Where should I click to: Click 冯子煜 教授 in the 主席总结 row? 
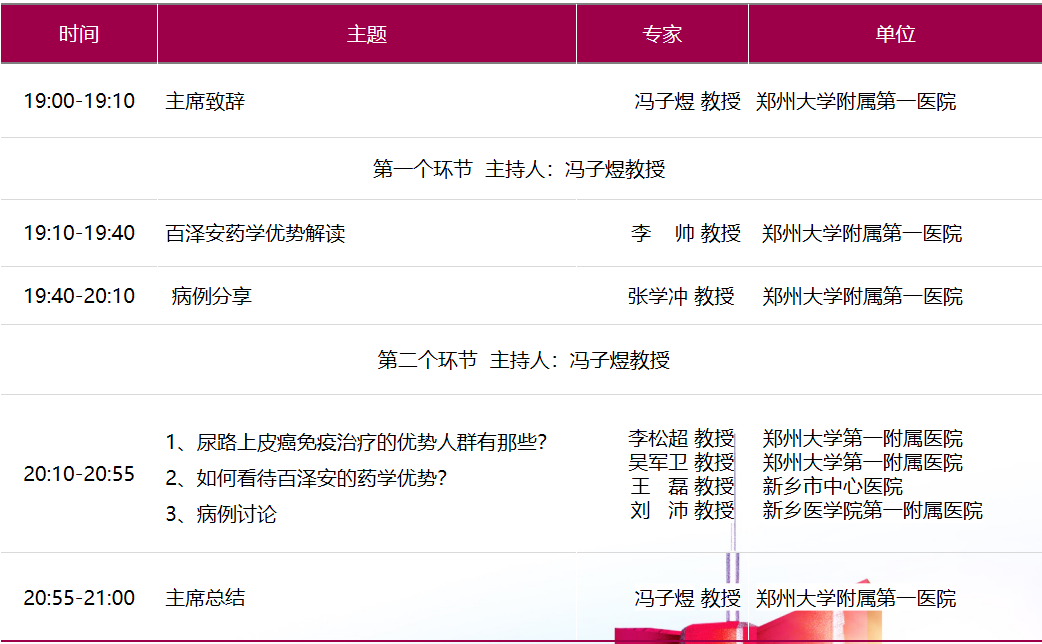(687, 598)
